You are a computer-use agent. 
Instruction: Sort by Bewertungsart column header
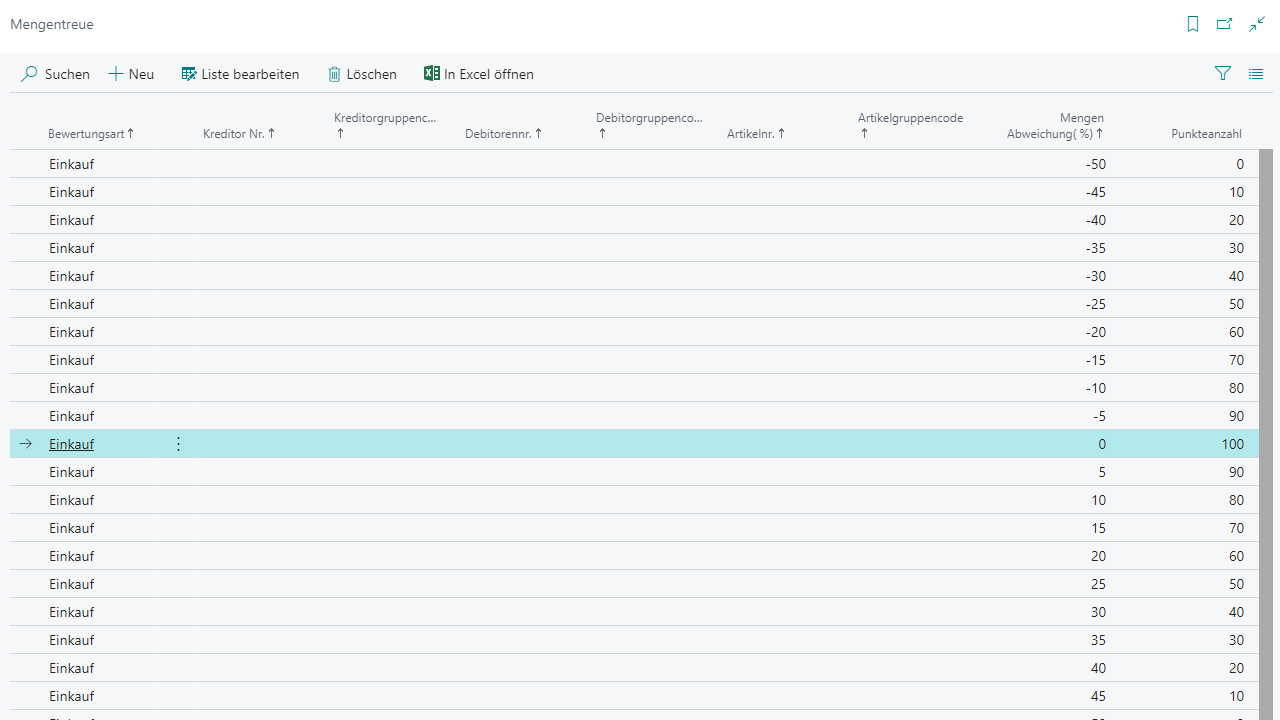point(91,133)
